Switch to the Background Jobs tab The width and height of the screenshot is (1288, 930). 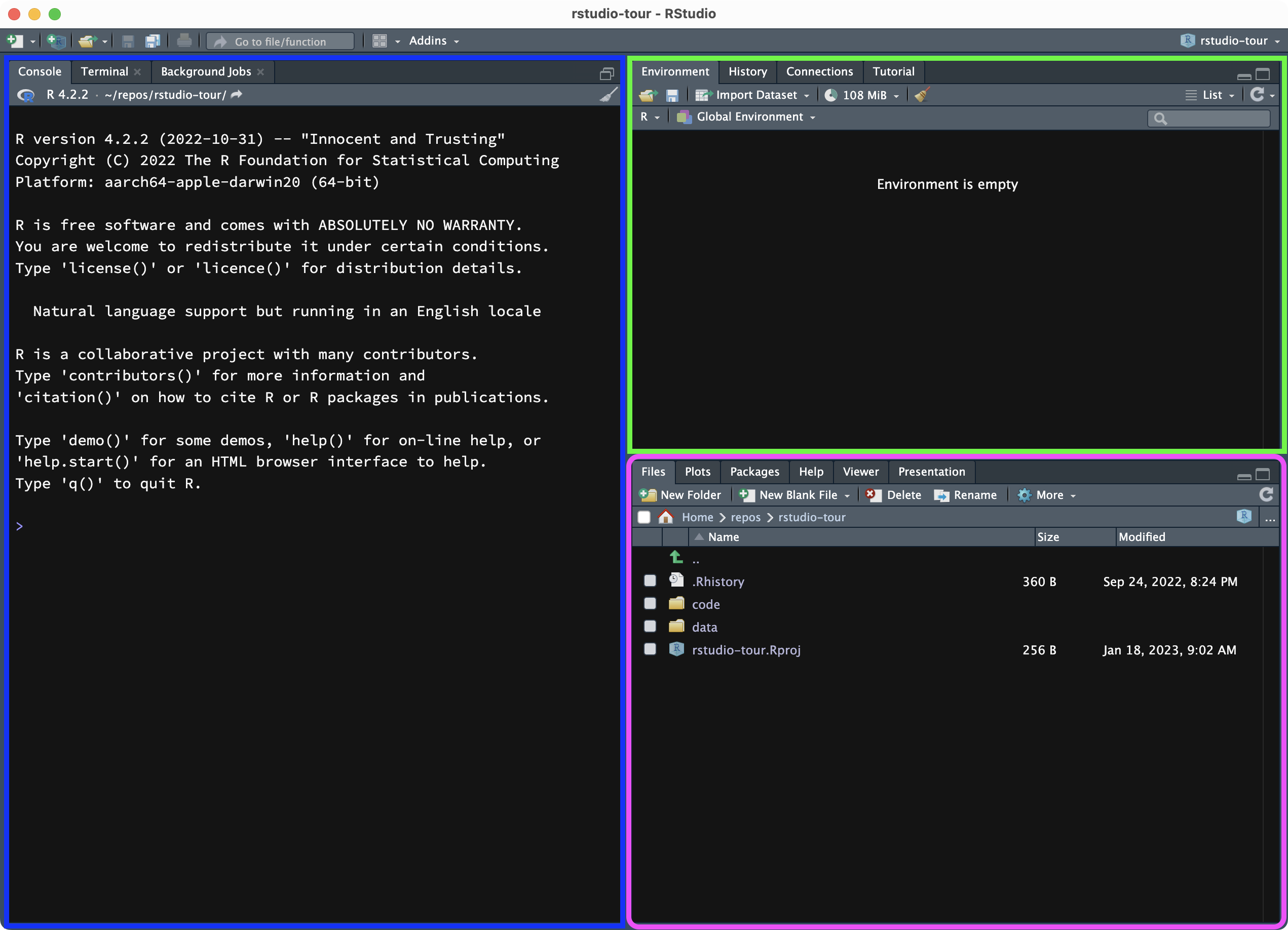coord(206,71)
